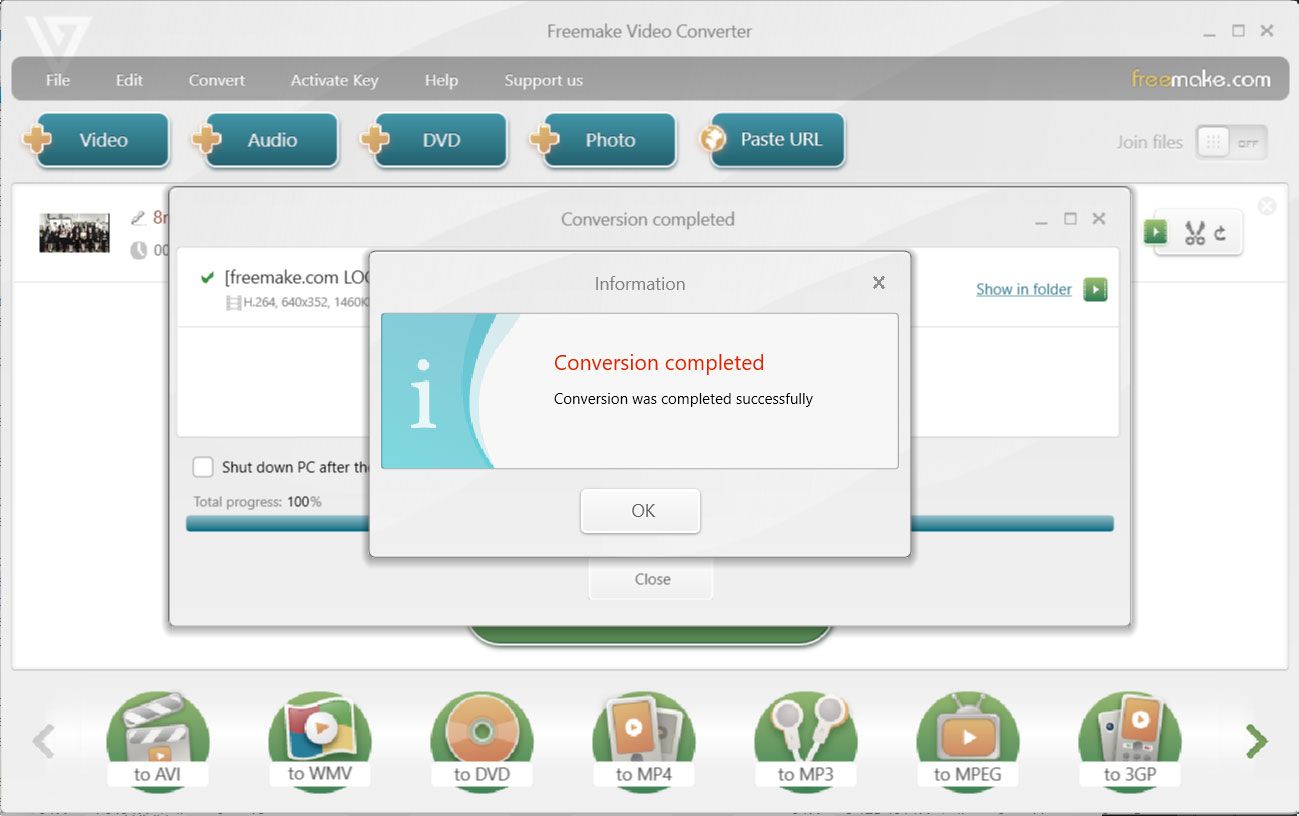Image resolution: width=1299 pixels, height=816 pixels.
Task: Add audio with the Audio button
Action: tap(266, 140)
